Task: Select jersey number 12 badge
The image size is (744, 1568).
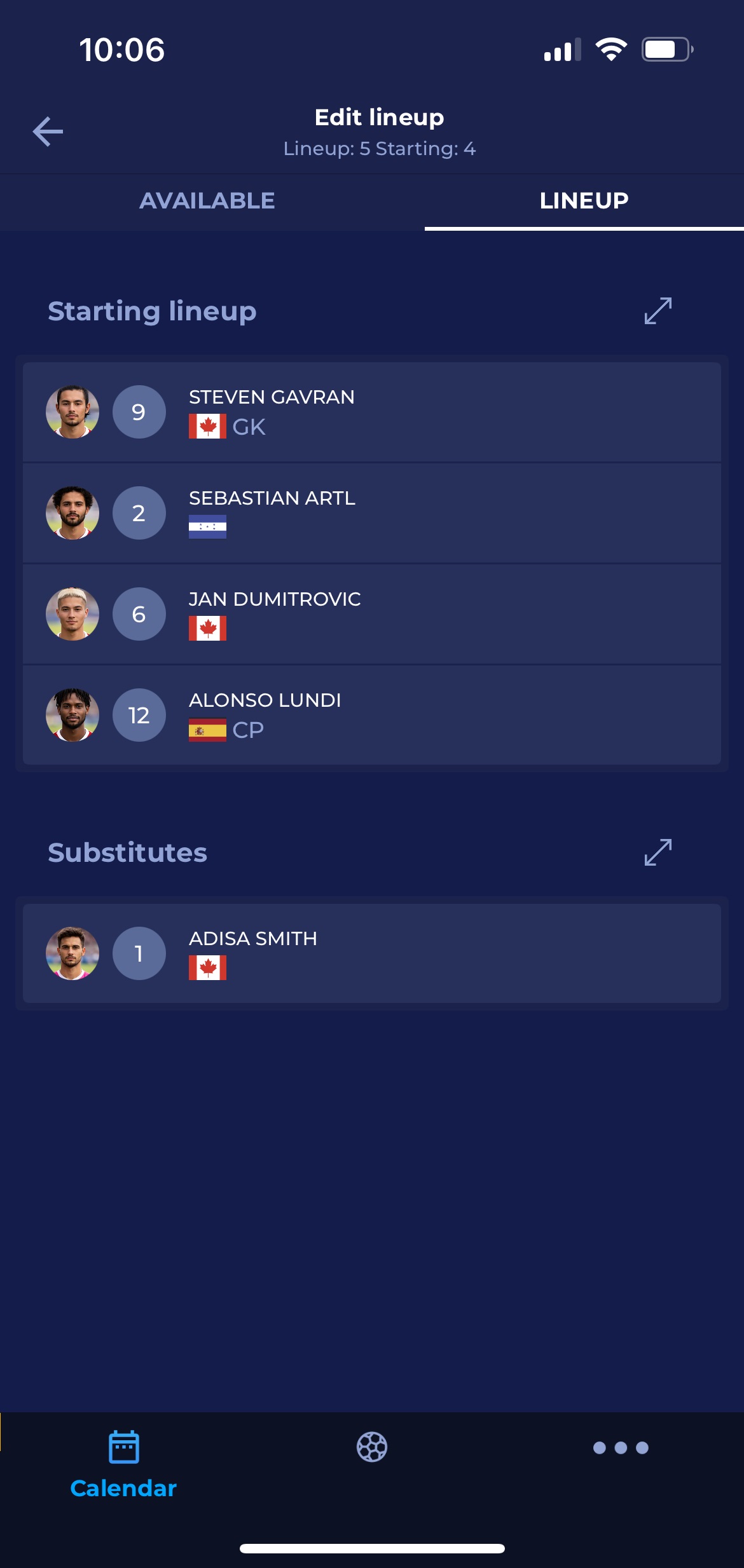Action: 139,715
